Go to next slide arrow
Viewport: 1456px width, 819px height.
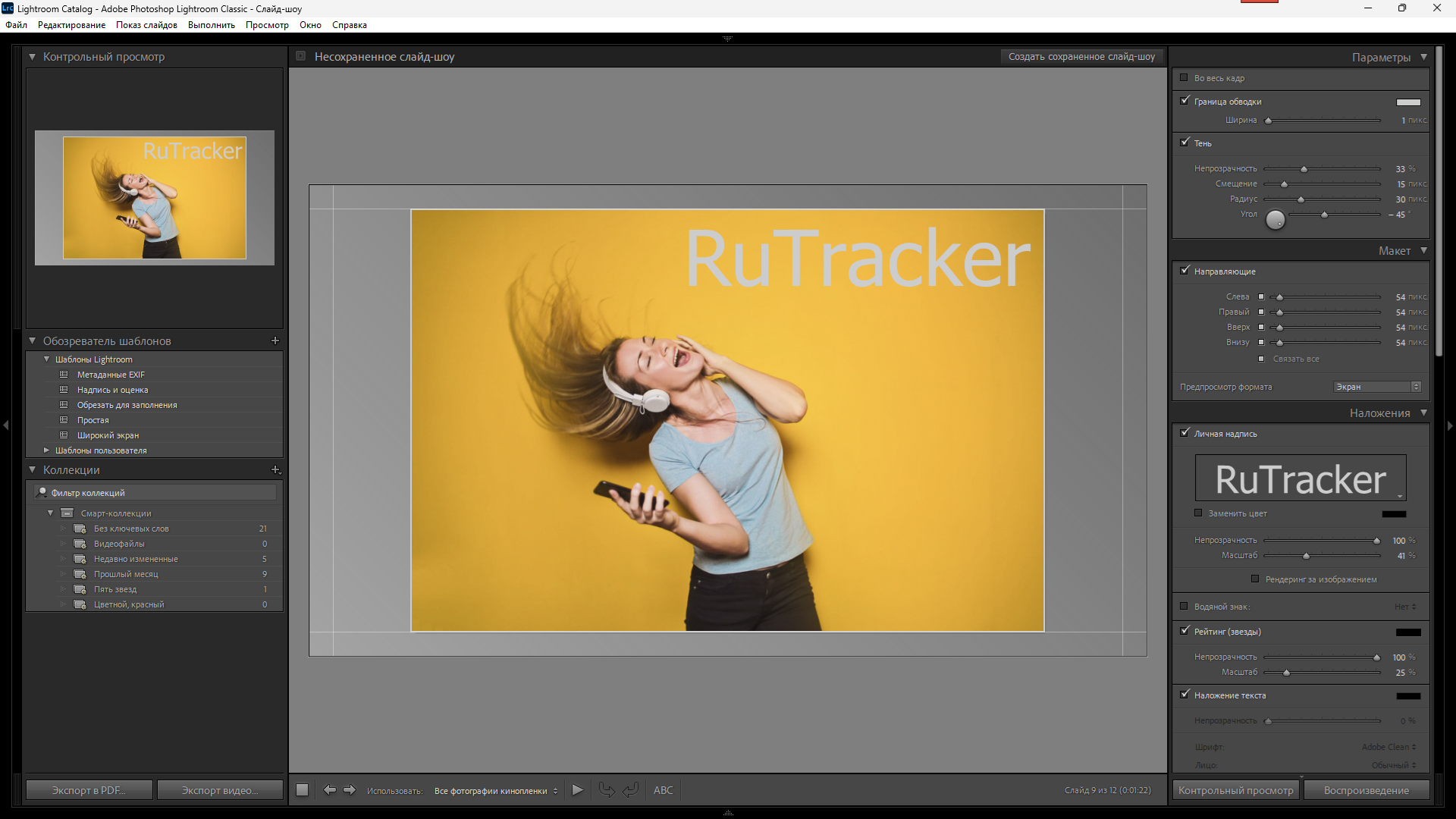(350, 790)
